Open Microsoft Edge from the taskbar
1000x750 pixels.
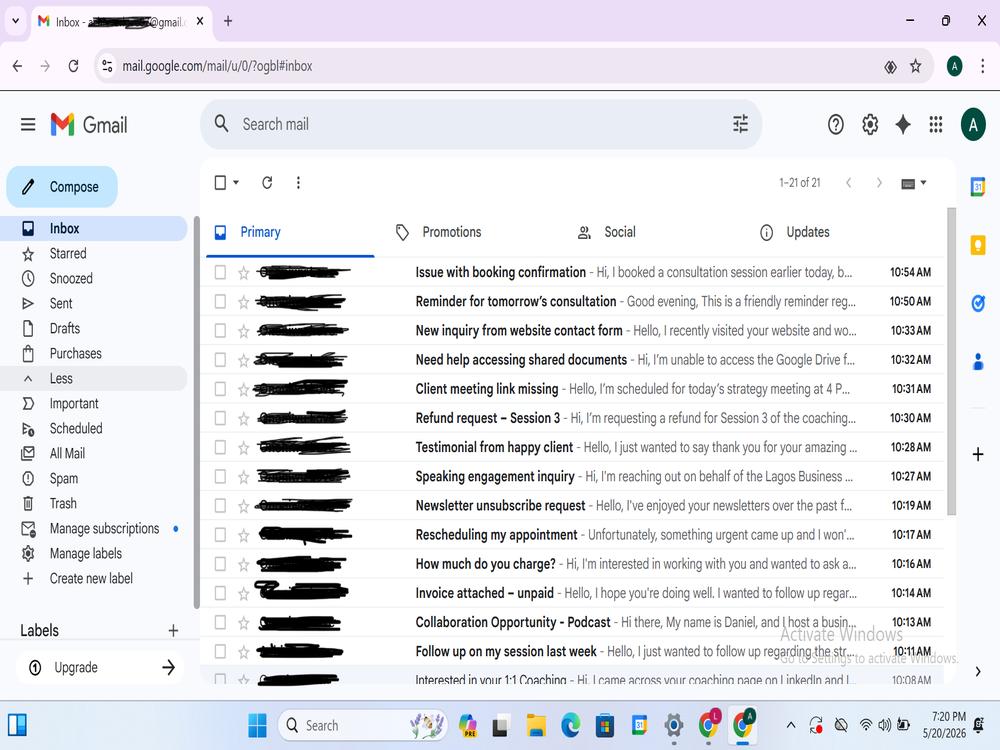571,726
